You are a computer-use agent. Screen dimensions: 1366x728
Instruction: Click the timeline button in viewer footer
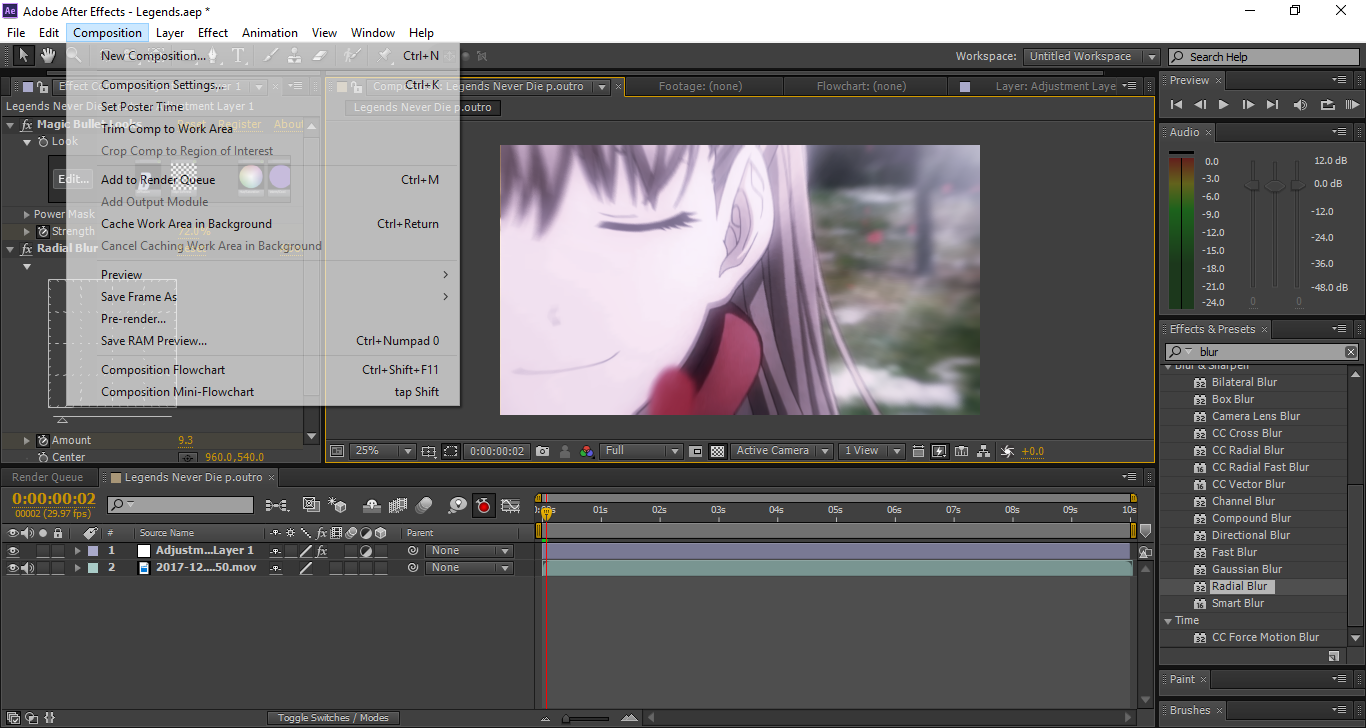click(x=961, y=451)
